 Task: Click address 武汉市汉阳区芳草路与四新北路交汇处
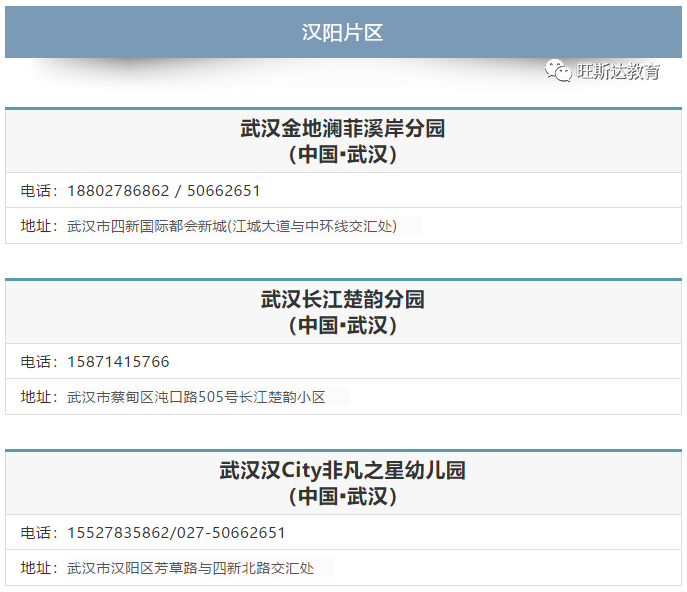pyautogui.click(x=191, y=568)
